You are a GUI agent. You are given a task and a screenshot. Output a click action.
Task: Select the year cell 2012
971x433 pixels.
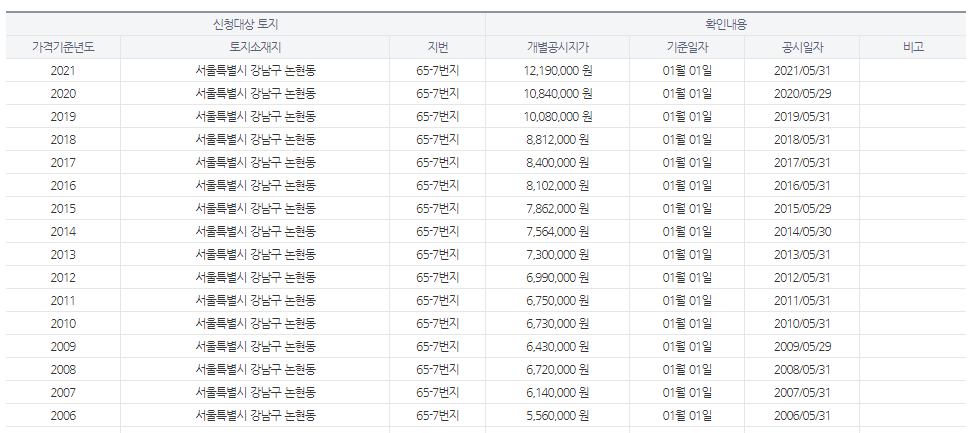point(63,278)
